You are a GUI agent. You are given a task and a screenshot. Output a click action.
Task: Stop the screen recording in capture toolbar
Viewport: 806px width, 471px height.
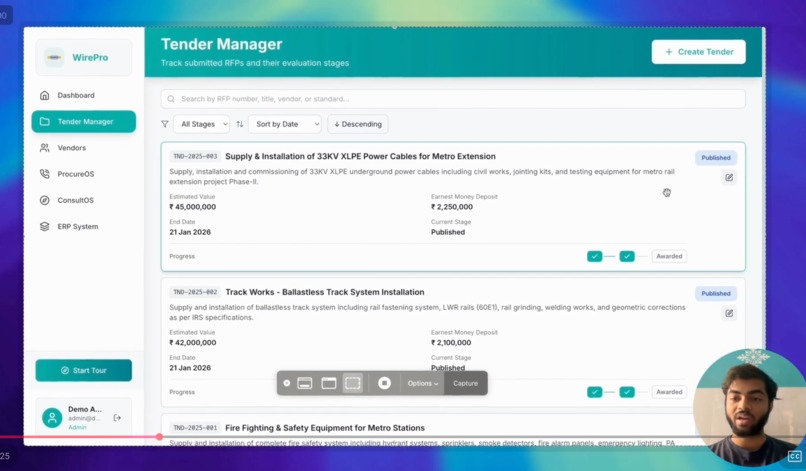click(x=384, y=383)
